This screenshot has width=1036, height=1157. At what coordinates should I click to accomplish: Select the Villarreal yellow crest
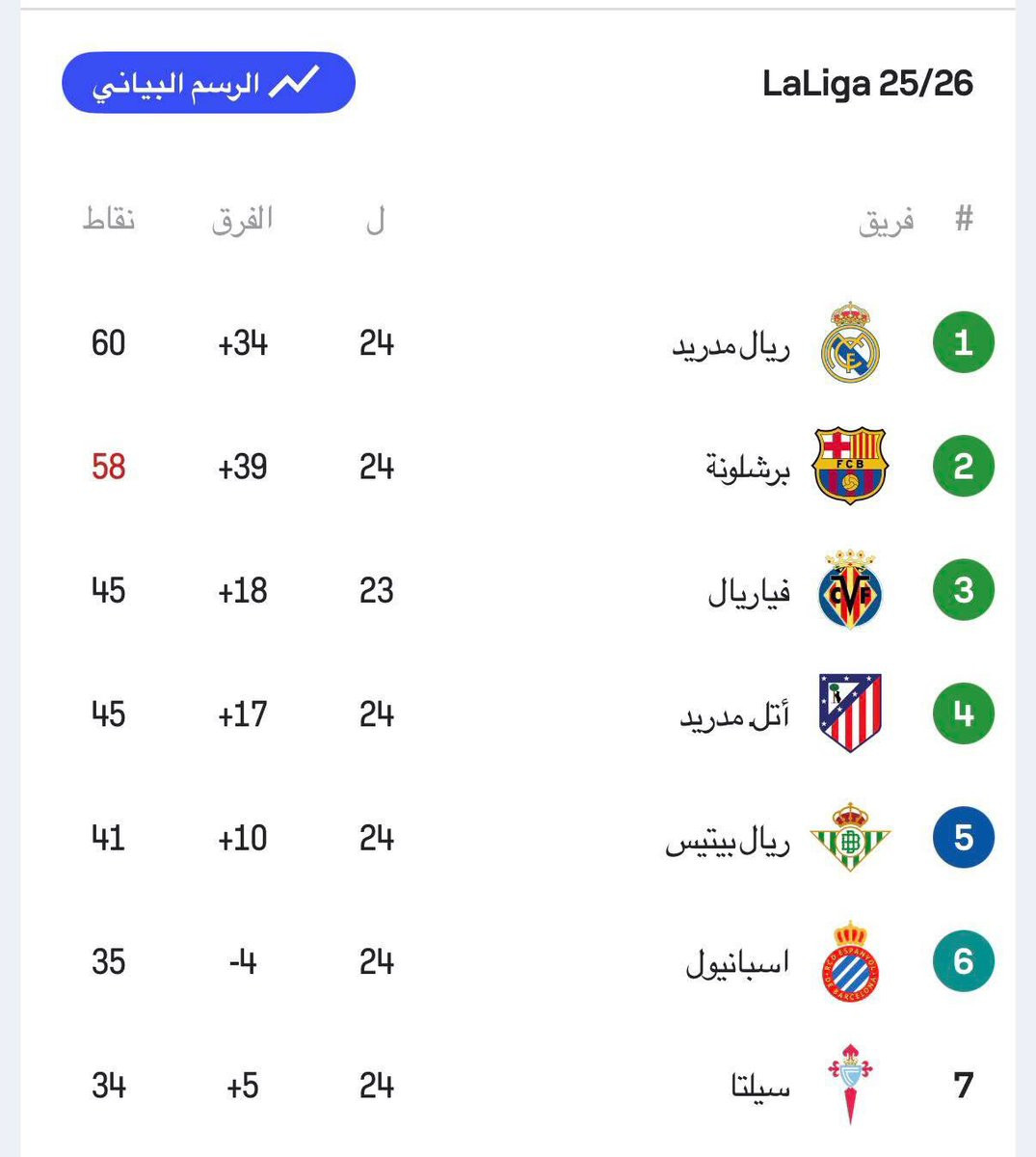pyautogui.click(x=850, y=590)
